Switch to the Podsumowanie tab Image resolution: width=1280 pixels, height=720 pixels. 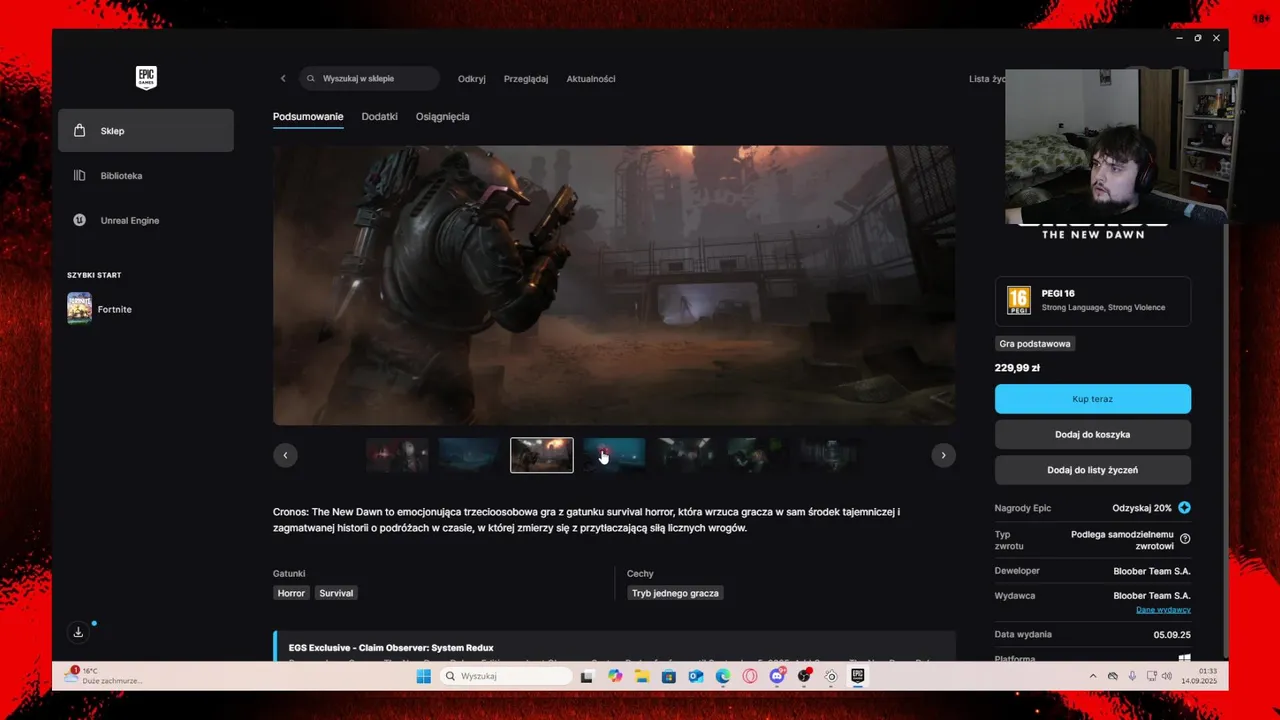308,117
